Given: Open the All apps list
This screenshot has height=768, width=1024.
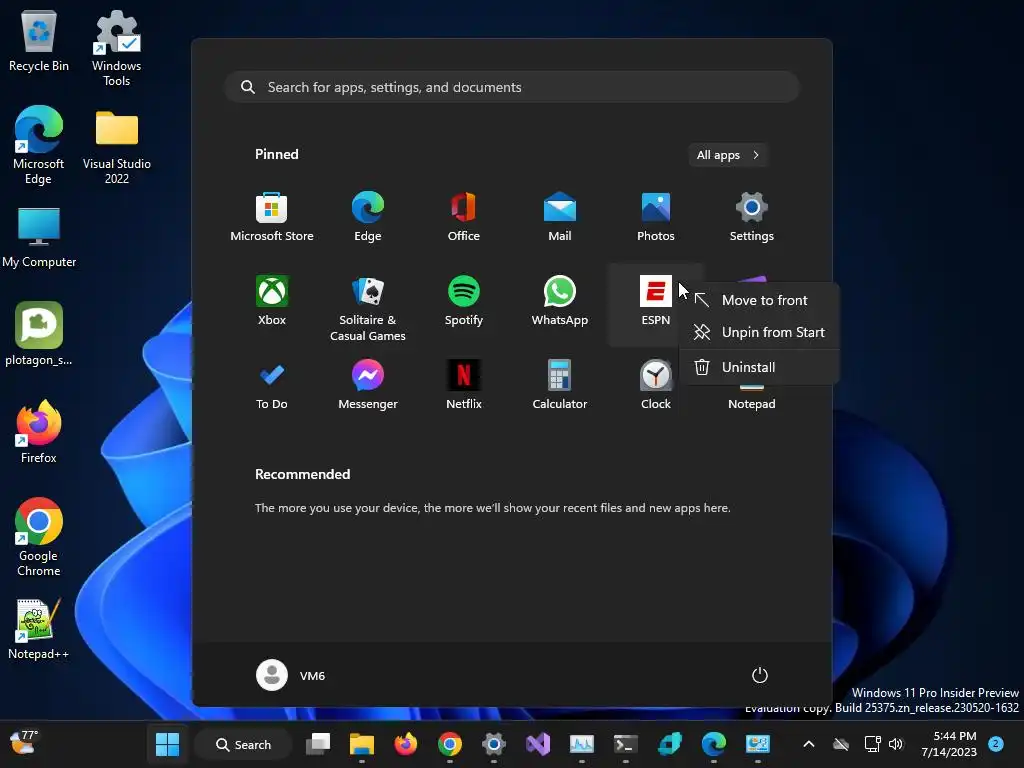Looking at the screenshot, I should 728,155.
